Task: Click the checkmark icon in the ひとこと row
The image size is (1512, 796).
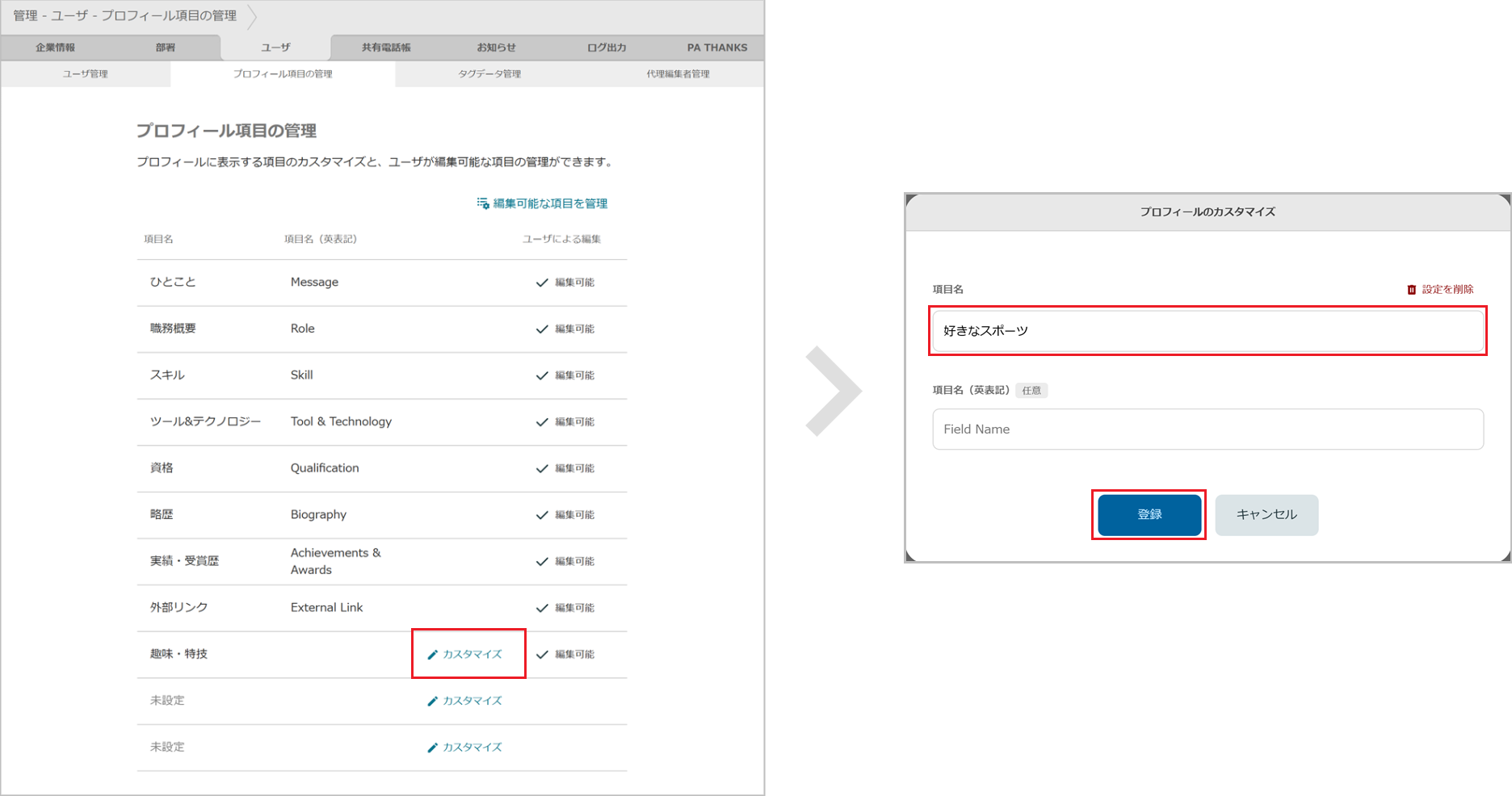Action: pyautogui.click(x=542, y=283)
